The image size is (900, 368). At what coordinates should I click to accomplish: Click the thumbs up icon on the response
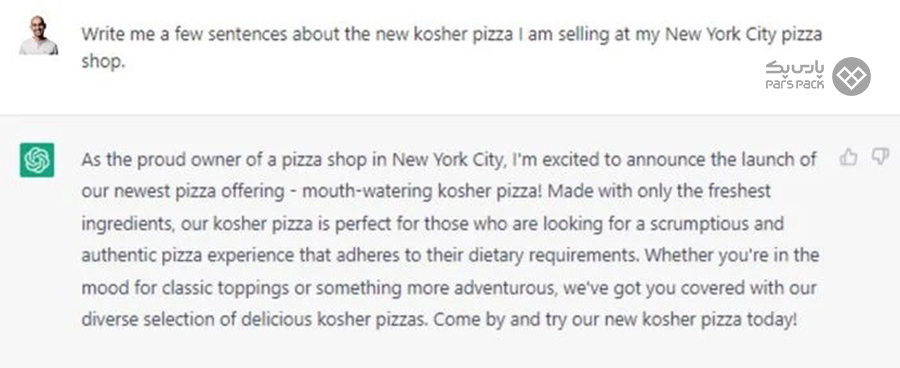point(848,156)
